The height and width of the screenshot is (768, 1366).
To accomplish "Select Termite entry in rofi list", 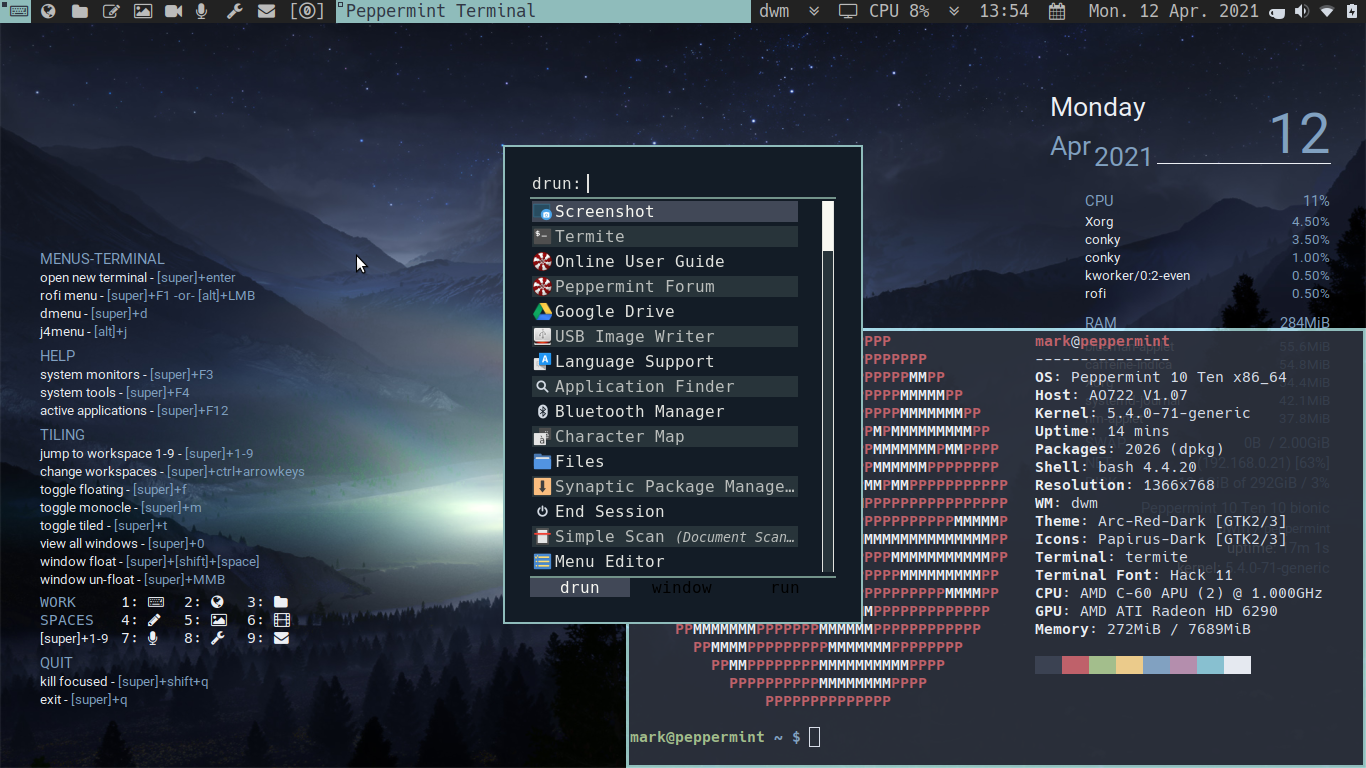I will click(x=665, y=237).
